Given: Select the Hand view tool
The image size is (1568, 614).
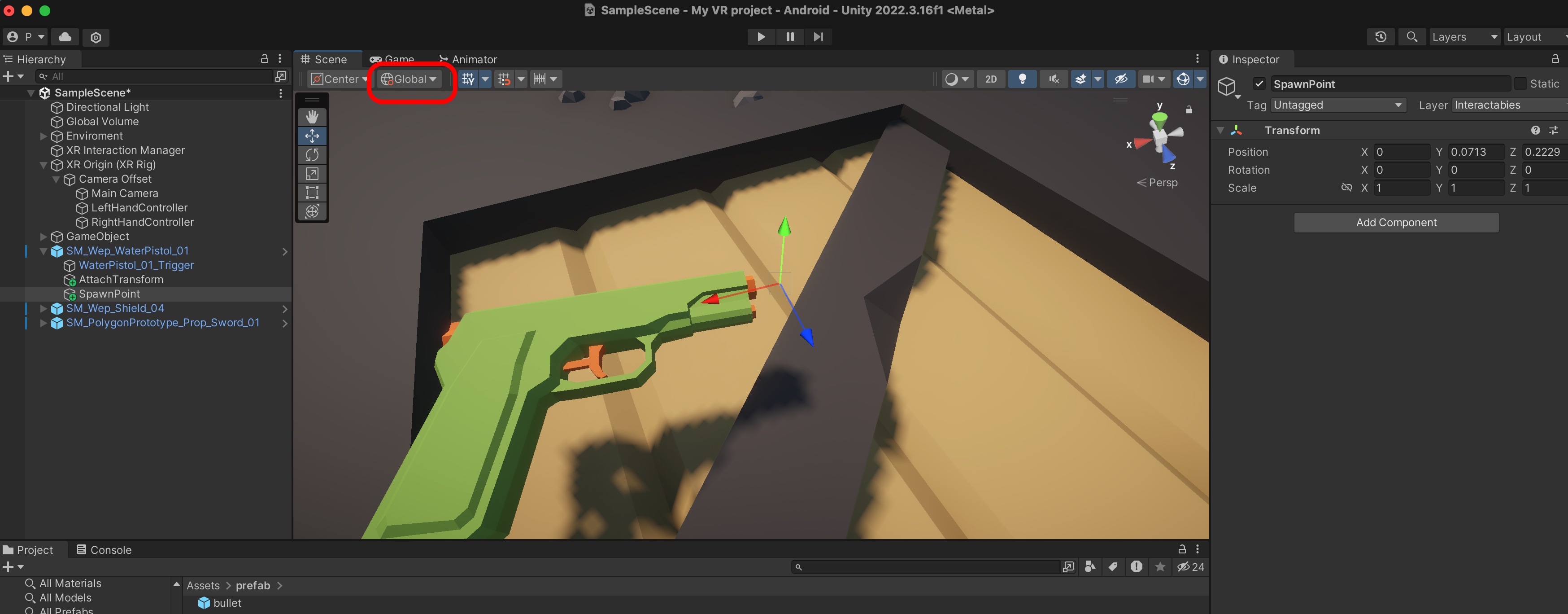Looking at the screenshot, I should click(x=312, y=116).
